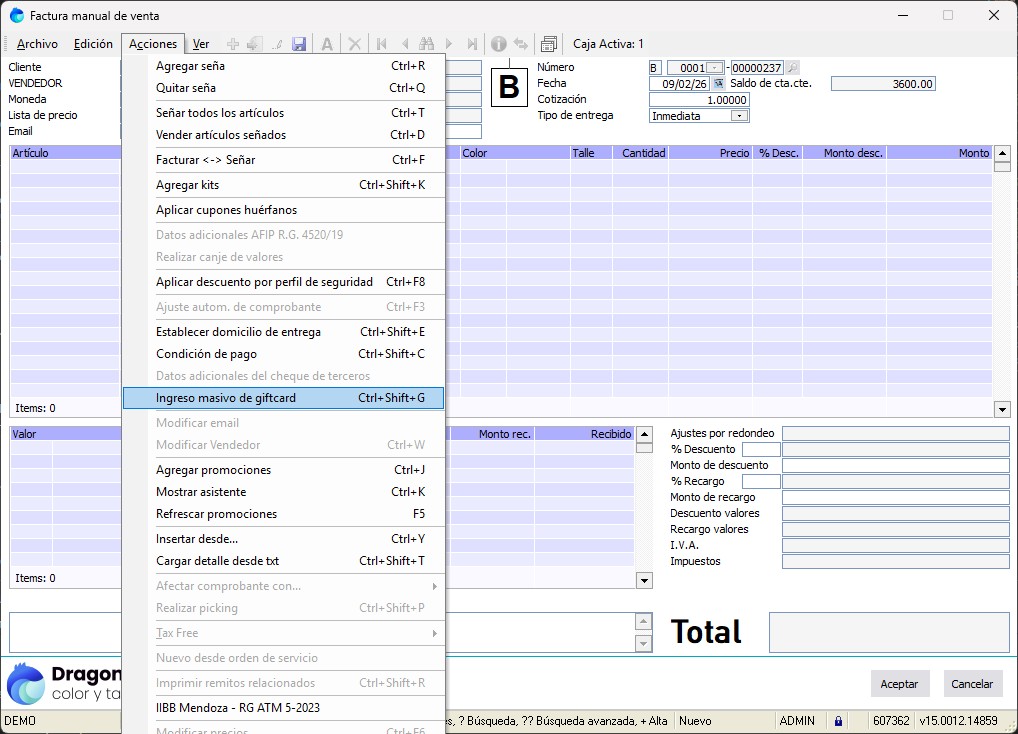The width and height of the screenshot is (1018, 734).
Task: Click into the Cotización input field
Action: point(698,100)
